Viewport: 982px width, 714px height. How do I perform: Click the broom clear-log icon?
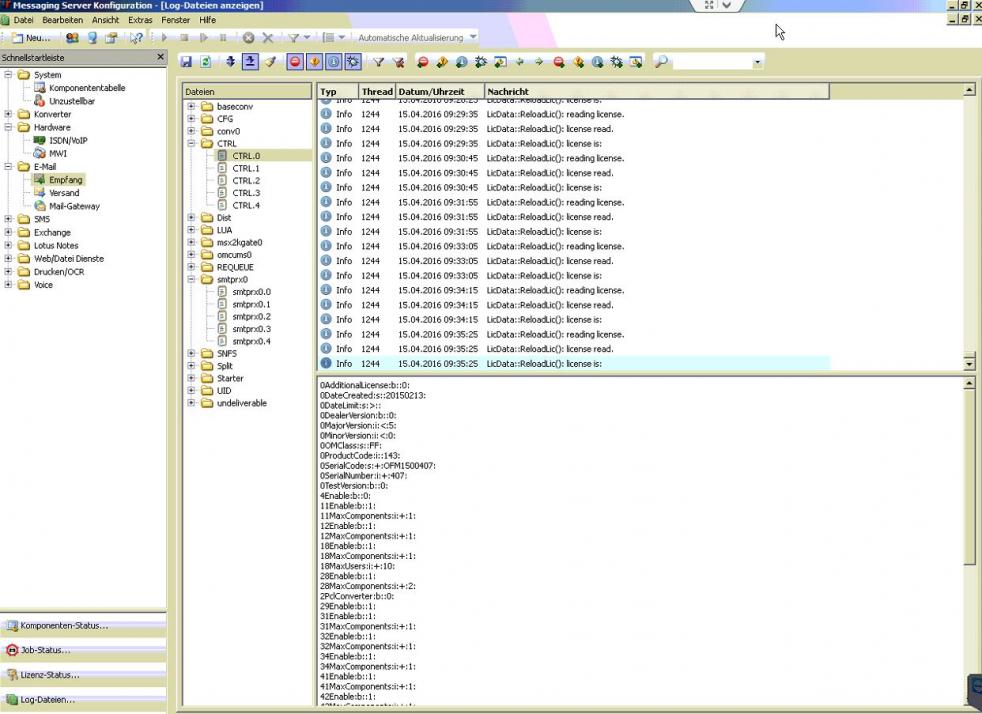pos(270,62)
